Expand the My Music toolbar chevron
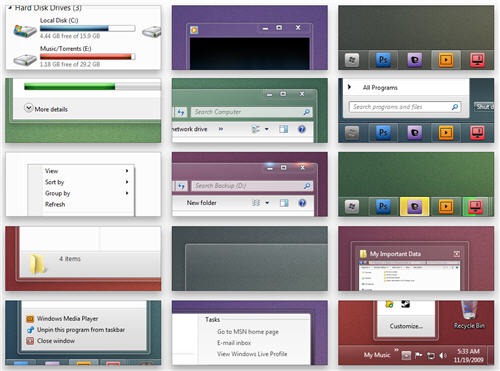This screenshot has height=371, width=500. (x=396, y=350)
